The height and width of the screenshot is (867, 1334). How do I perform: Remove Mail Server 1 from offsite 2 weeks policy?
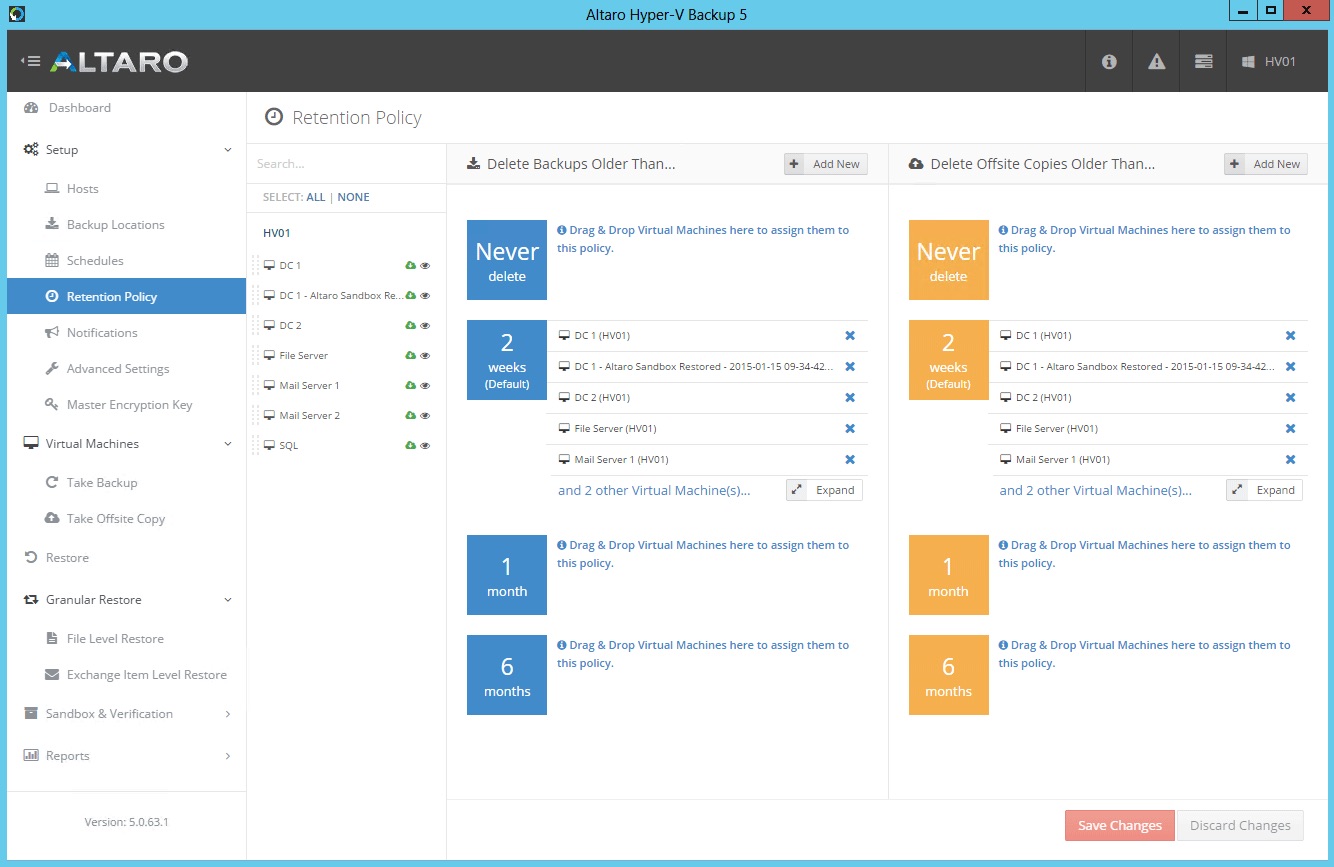[x=1291, y=460]
